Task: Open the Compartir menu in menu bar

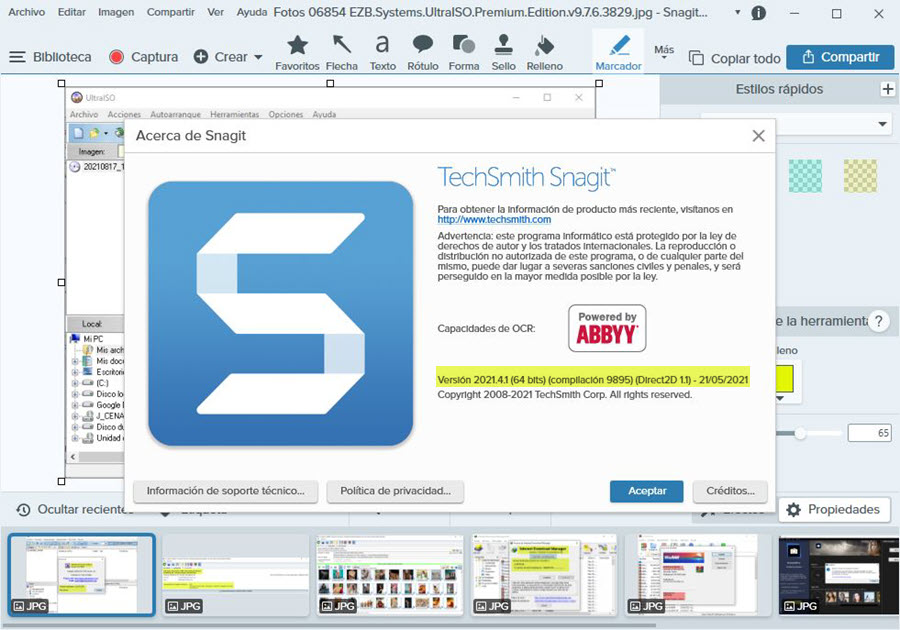Action: pyautogui.click(x=170, y=12)
